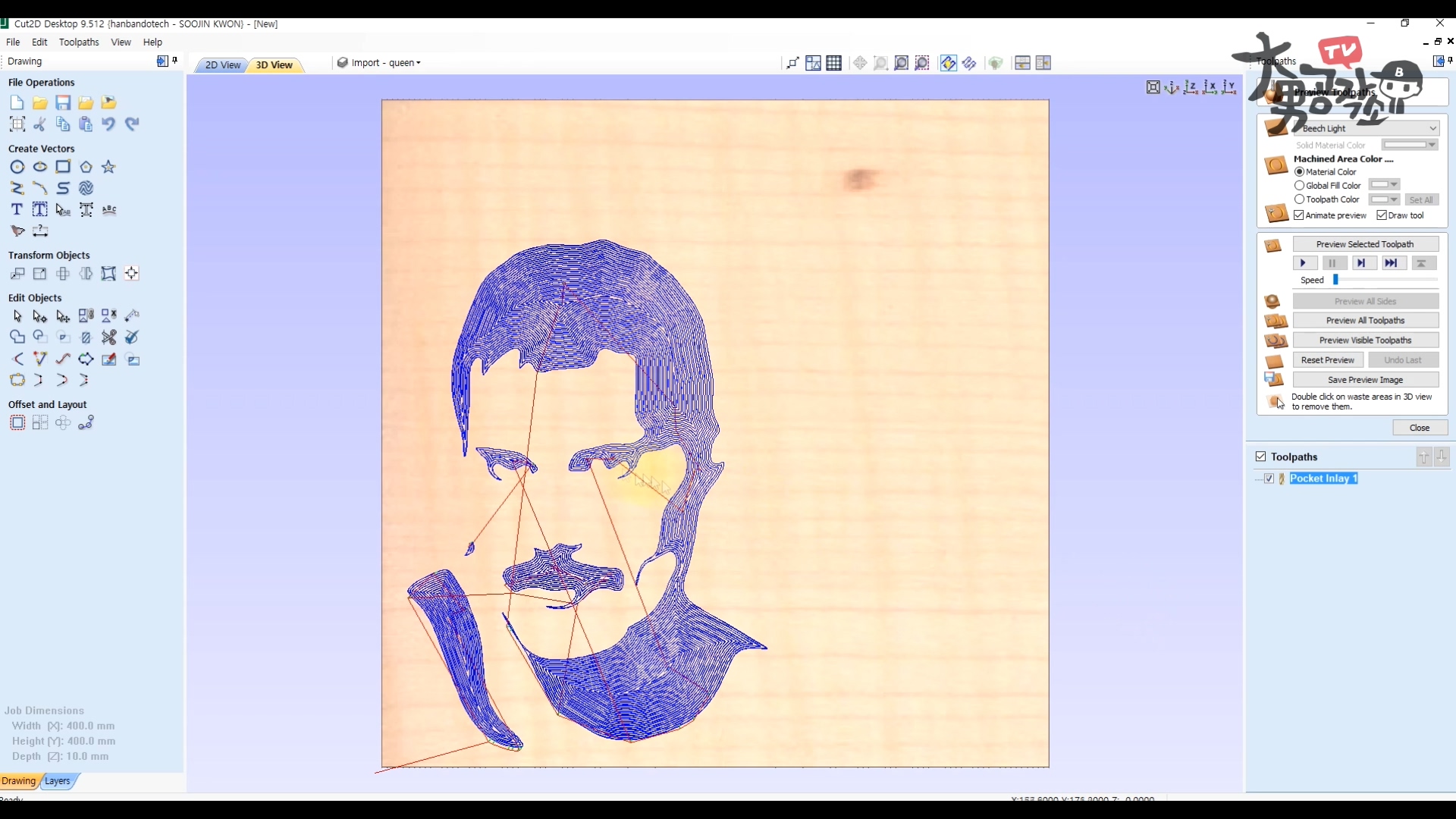Screen dimensions: 1456x819
Task: Select the Toolpath Color radio button
Action: 1299,199
